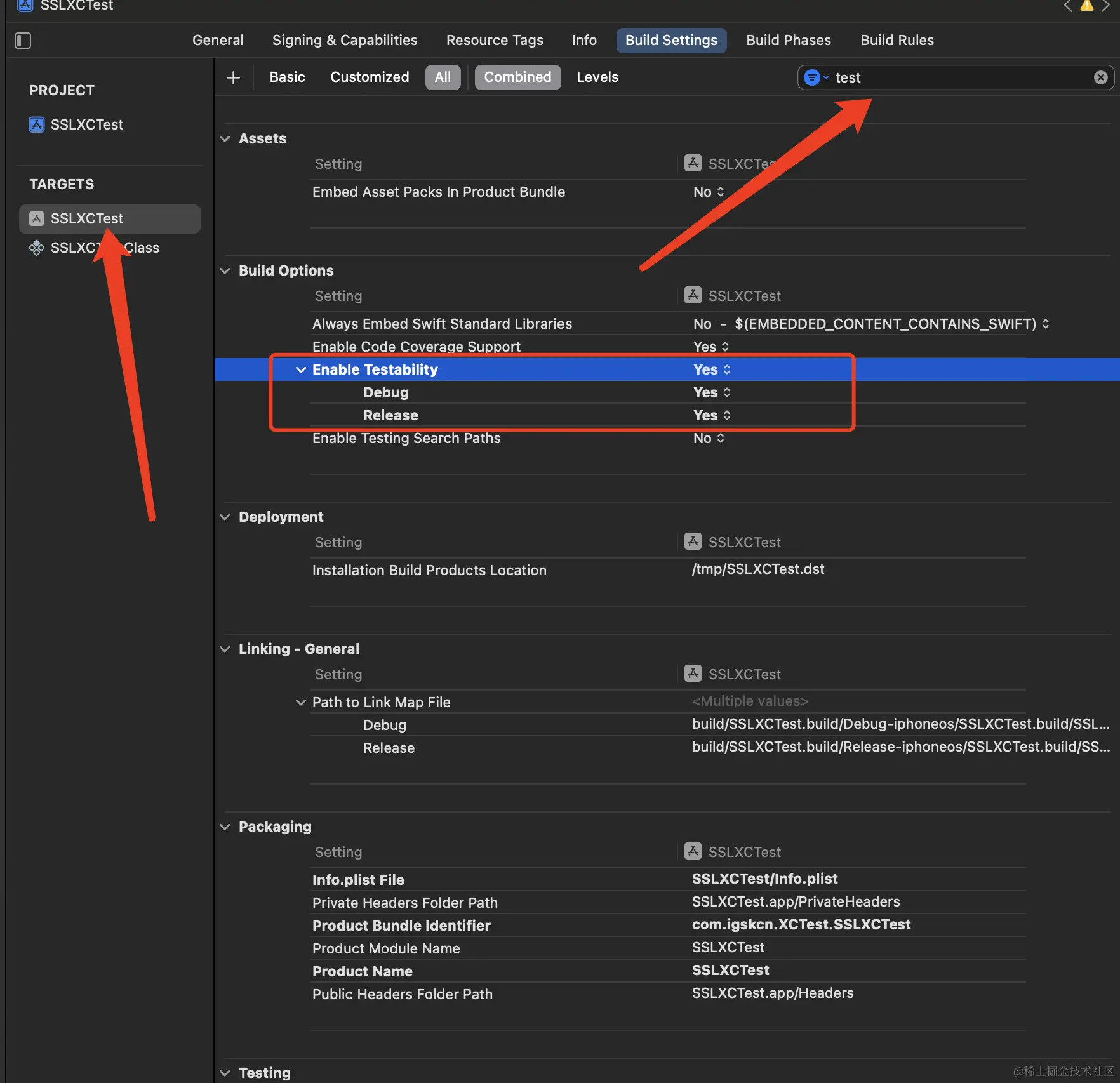Show Basic build settings

pos(287,77)
